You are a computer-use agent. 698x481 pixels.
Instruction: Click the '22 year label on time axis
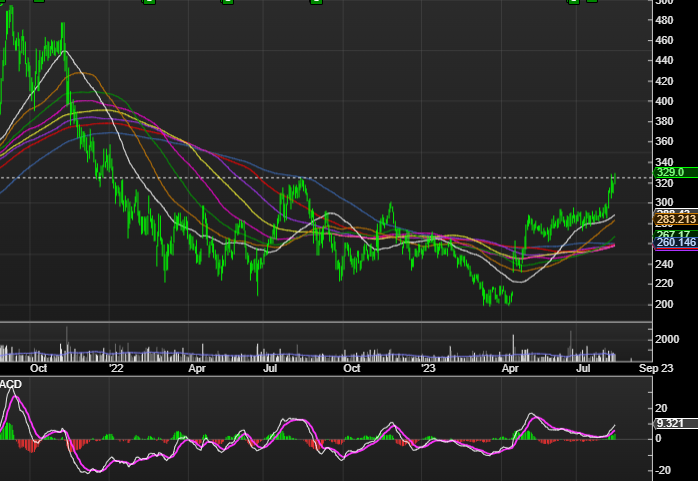(x=116, y=368)
